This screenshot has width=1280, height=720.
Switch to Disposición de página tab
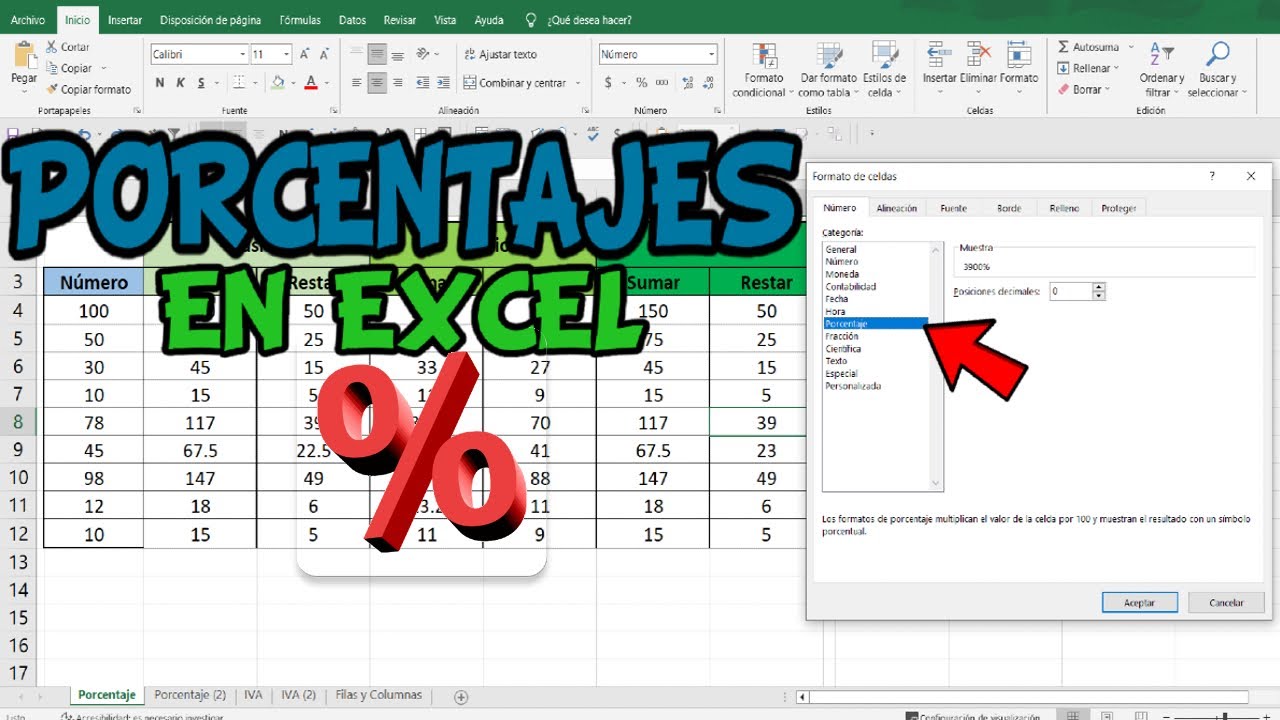pyautogui.click(x=210, y=20)
